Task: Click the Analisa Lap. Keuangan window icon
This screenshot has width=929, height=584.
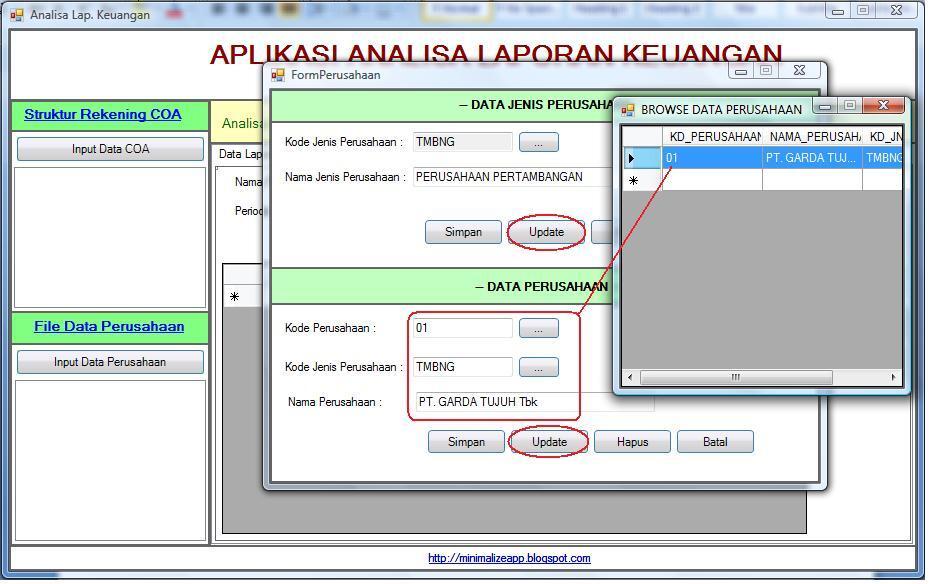Action: point(16,15)
